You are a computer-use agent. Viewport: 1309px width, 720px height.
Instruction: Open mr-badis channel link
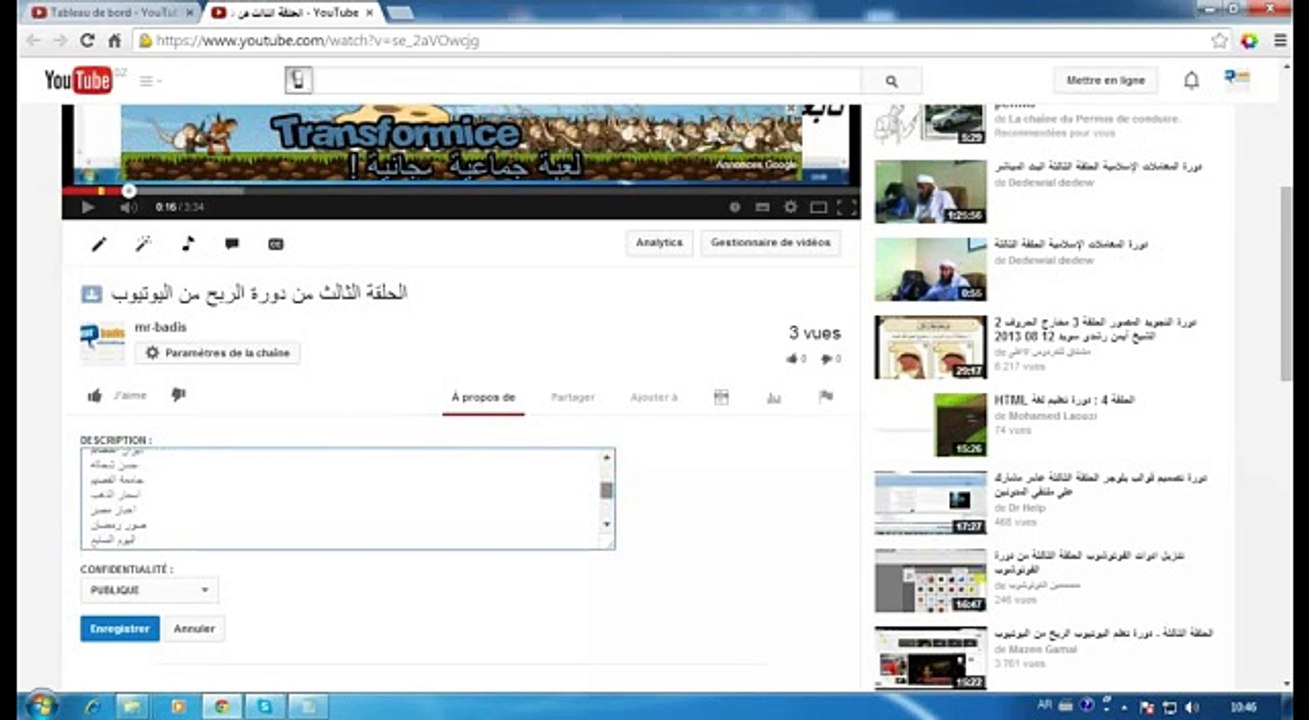[160, 327]
